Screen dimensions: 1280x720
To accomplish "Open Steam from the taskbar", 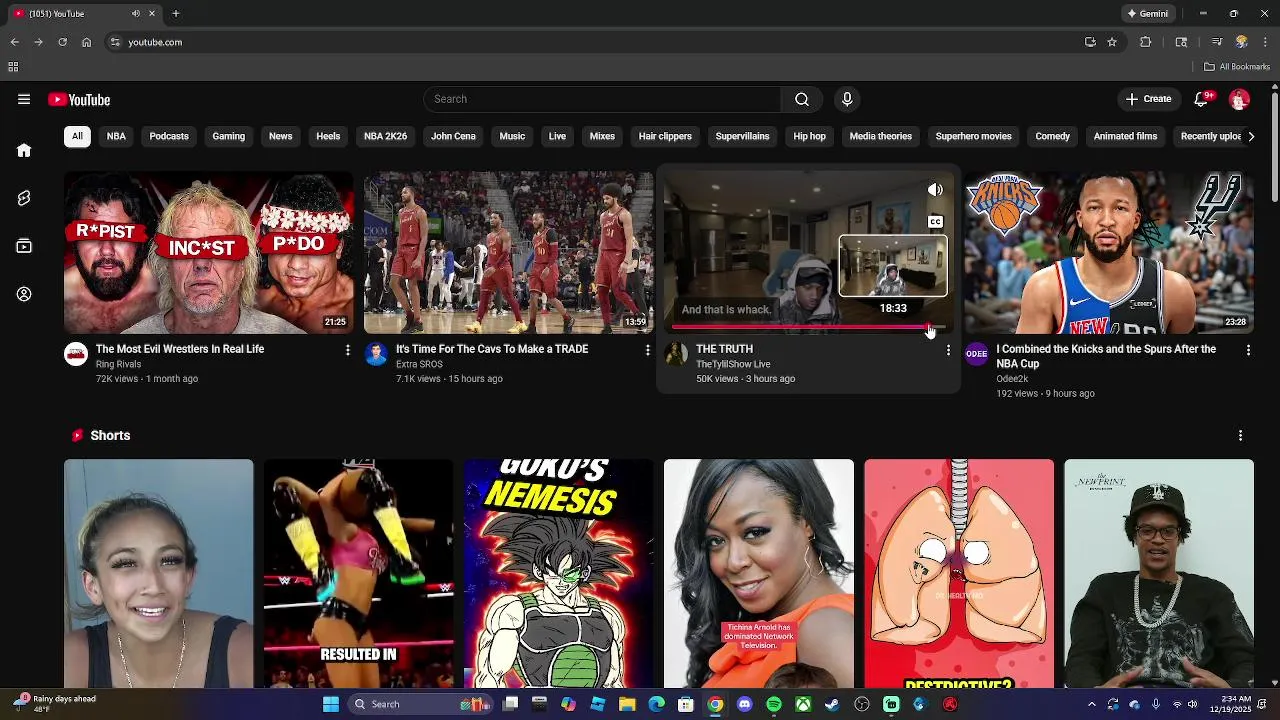I will [832, 704].
